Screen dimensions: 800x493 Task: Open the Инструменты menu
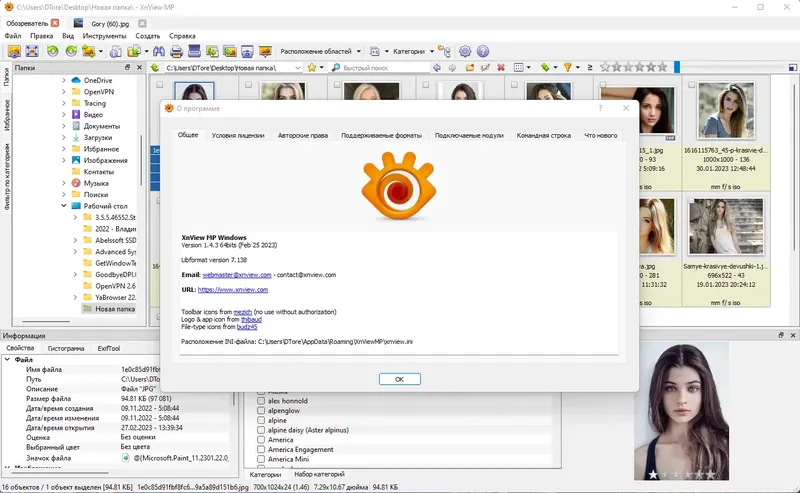(x=104, y=36)
